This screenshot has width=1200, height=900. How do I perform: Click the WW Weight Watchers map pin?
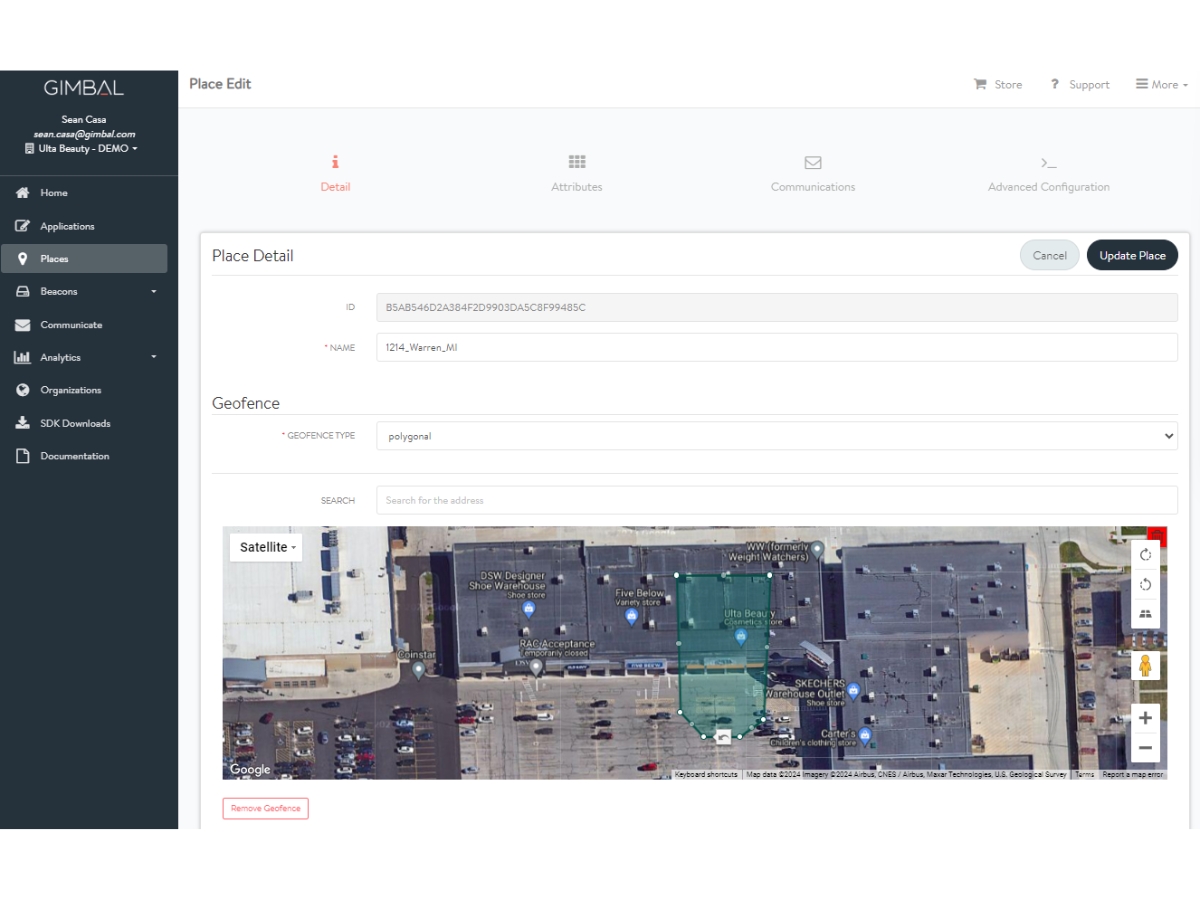(818, 549)
